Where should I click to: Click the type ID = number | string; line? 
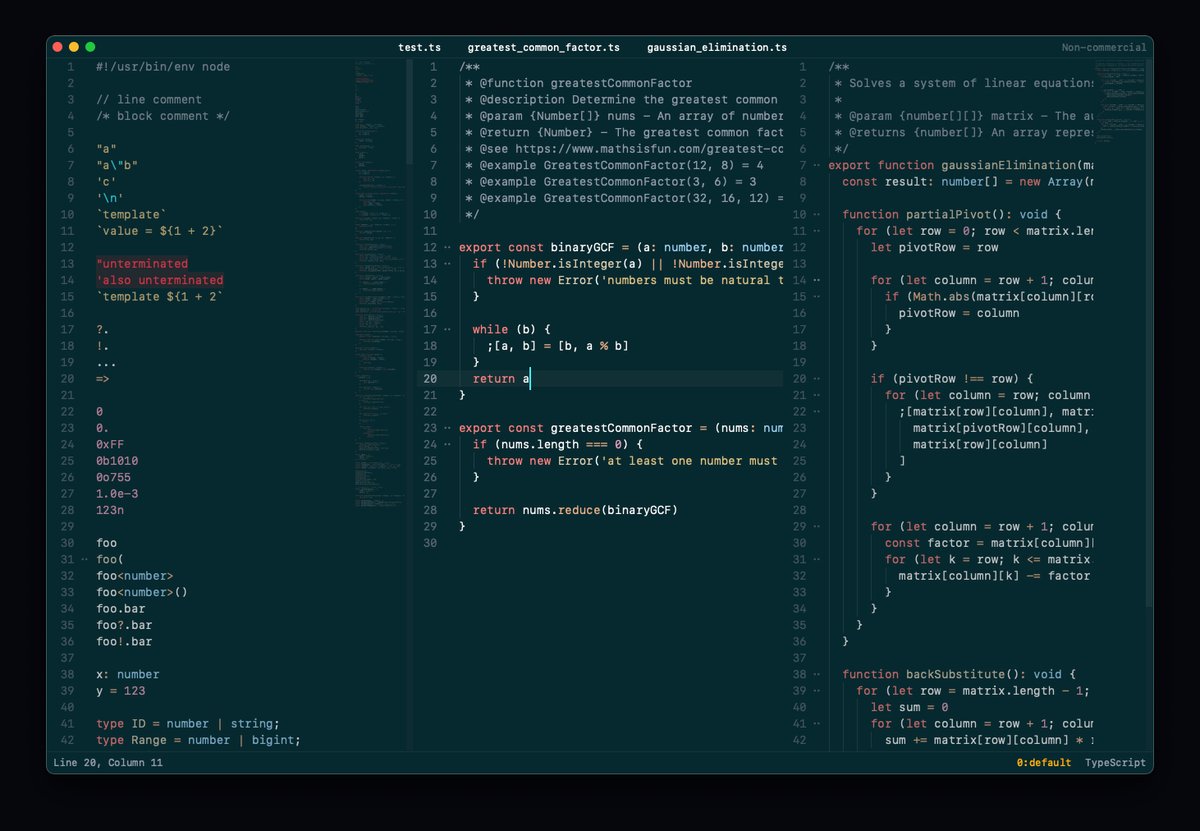(188, 724)
